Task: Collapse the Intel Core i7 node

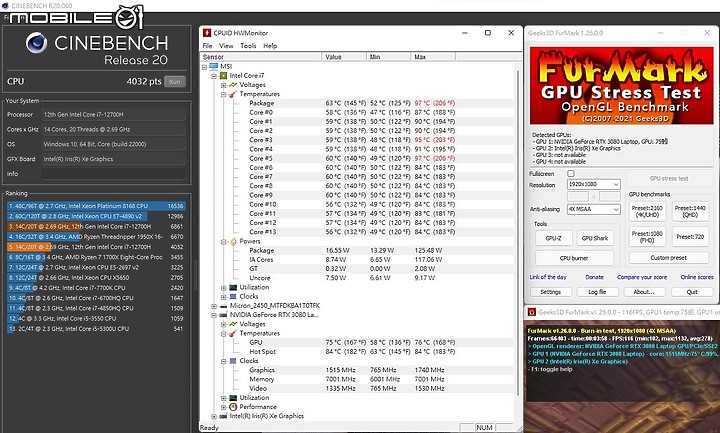Action: (214, 76)
